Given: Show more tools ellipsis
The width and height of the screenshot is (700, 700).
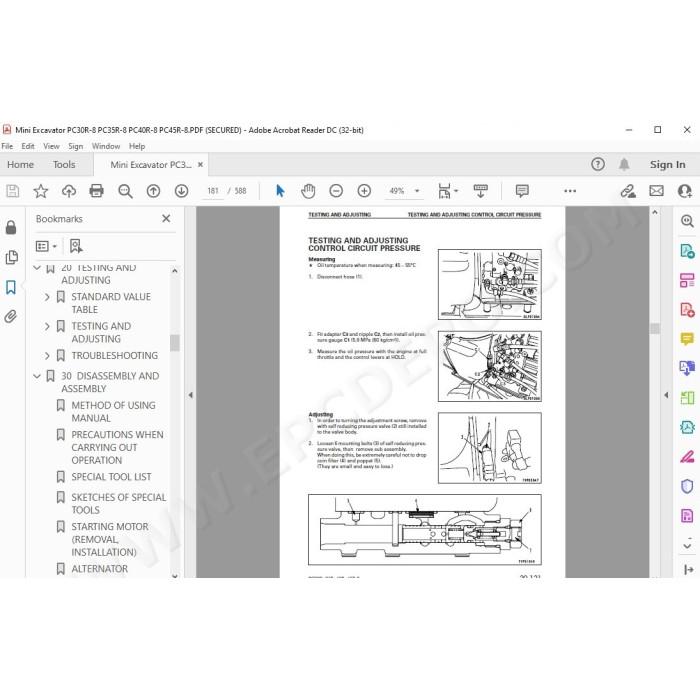Looking at the screenshot, I should pyautogui.click(x=570, y=191).
